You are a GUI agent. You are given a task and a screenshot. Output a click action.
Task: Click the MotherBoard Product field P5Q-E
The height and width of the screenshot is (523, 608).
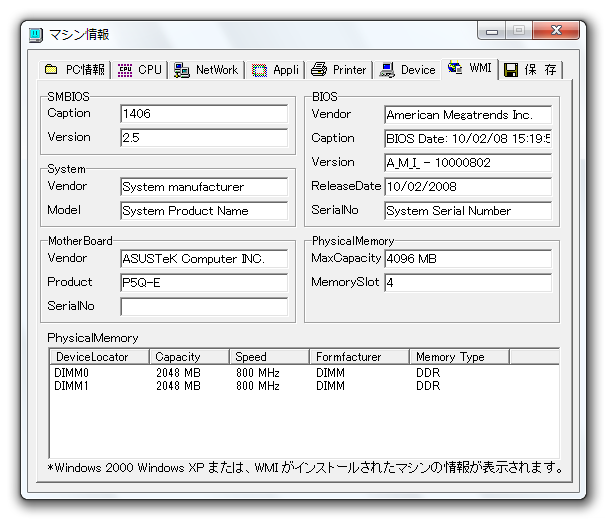coord(204,283)
